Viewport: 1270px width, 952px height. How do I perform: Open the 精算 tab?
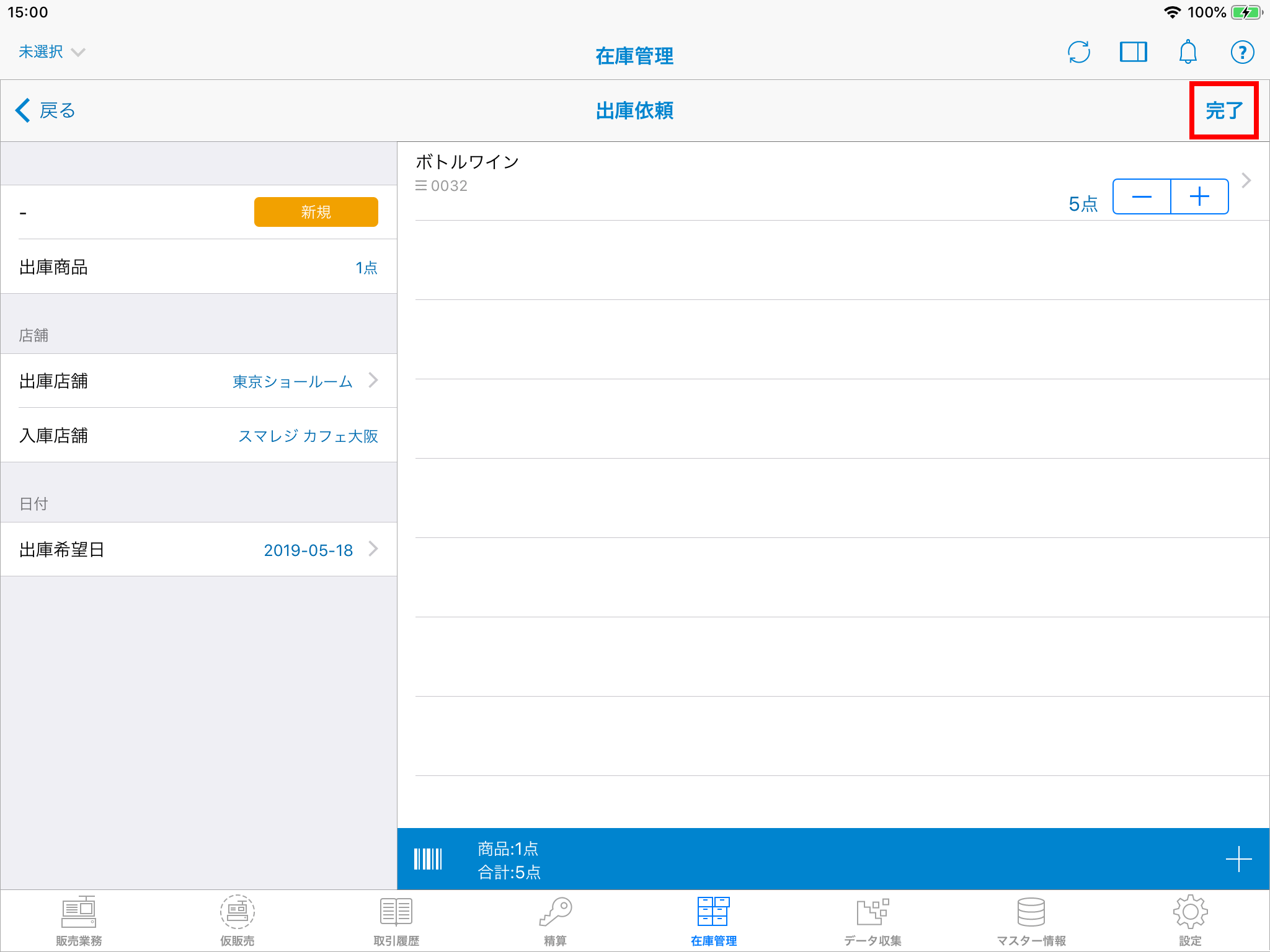(x=555, y=921)
